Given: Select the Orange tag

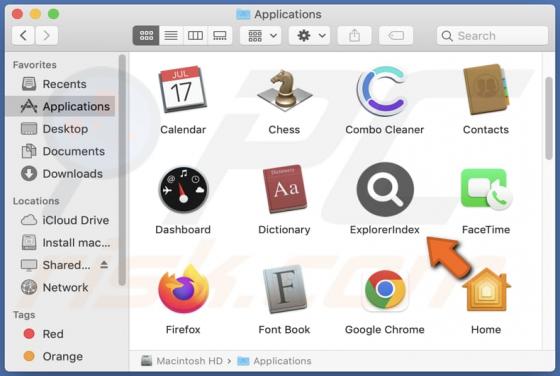Looking at the screenshot, I should point(61,356).
